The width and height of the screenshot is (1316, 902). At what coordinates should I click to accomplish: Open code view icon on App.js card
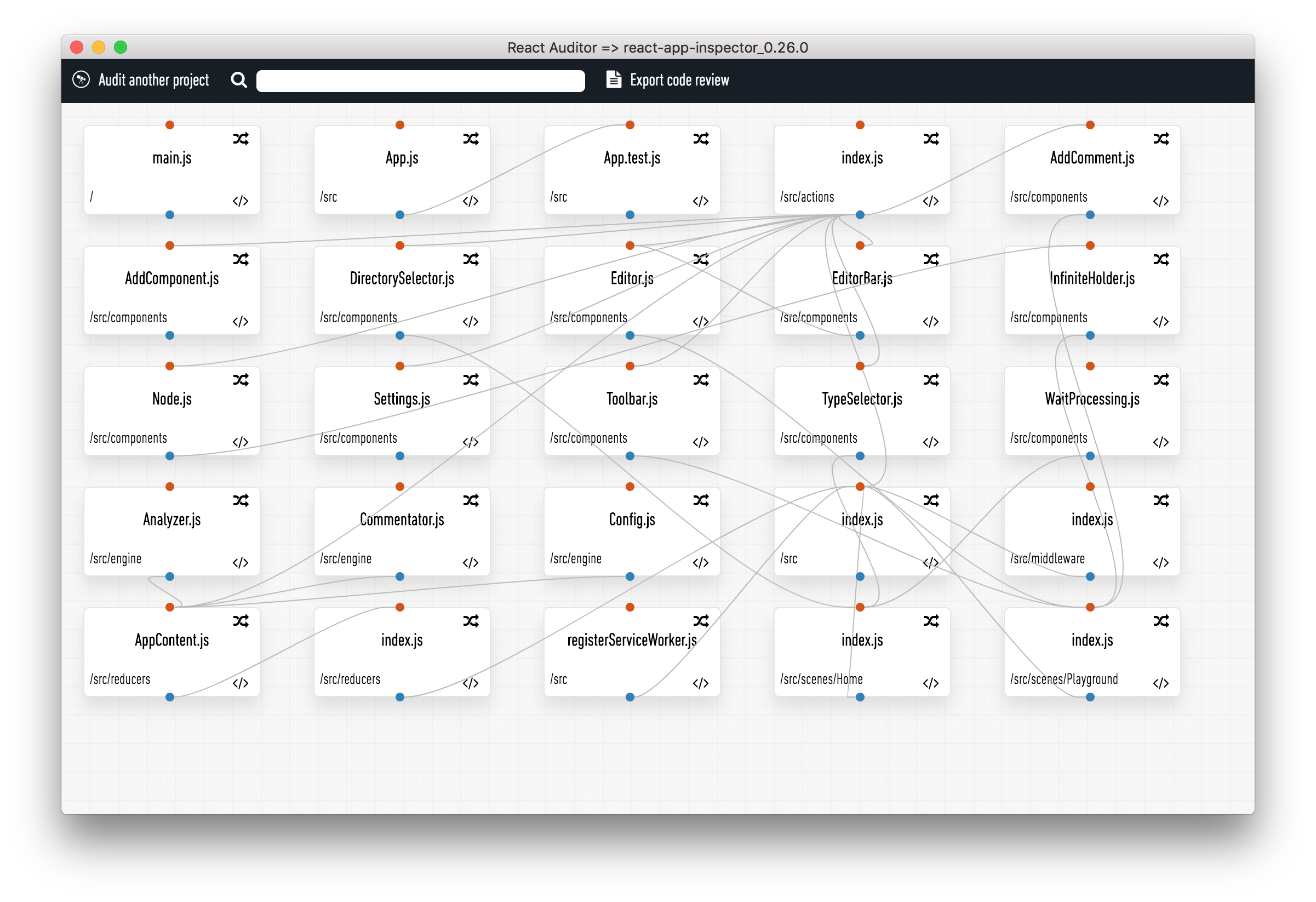471,201
